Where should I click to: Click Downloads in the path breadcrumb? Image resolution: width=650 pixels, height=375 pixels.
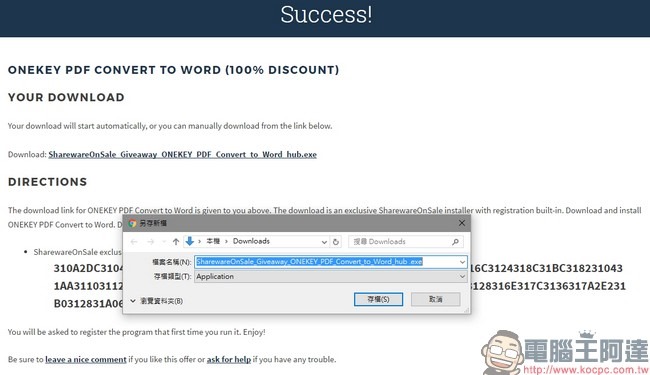click(x=251, y=241)
